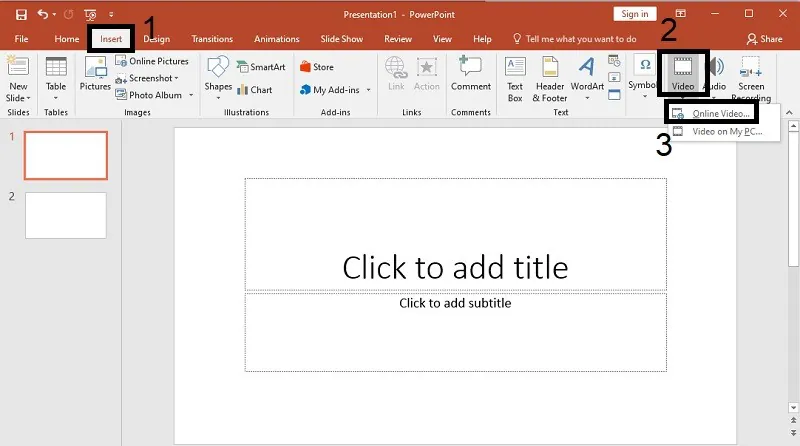The height and width of the screenshot is (446, 800).
Task: Open the My Add-ins dropdown
Action: coord(368,90)
